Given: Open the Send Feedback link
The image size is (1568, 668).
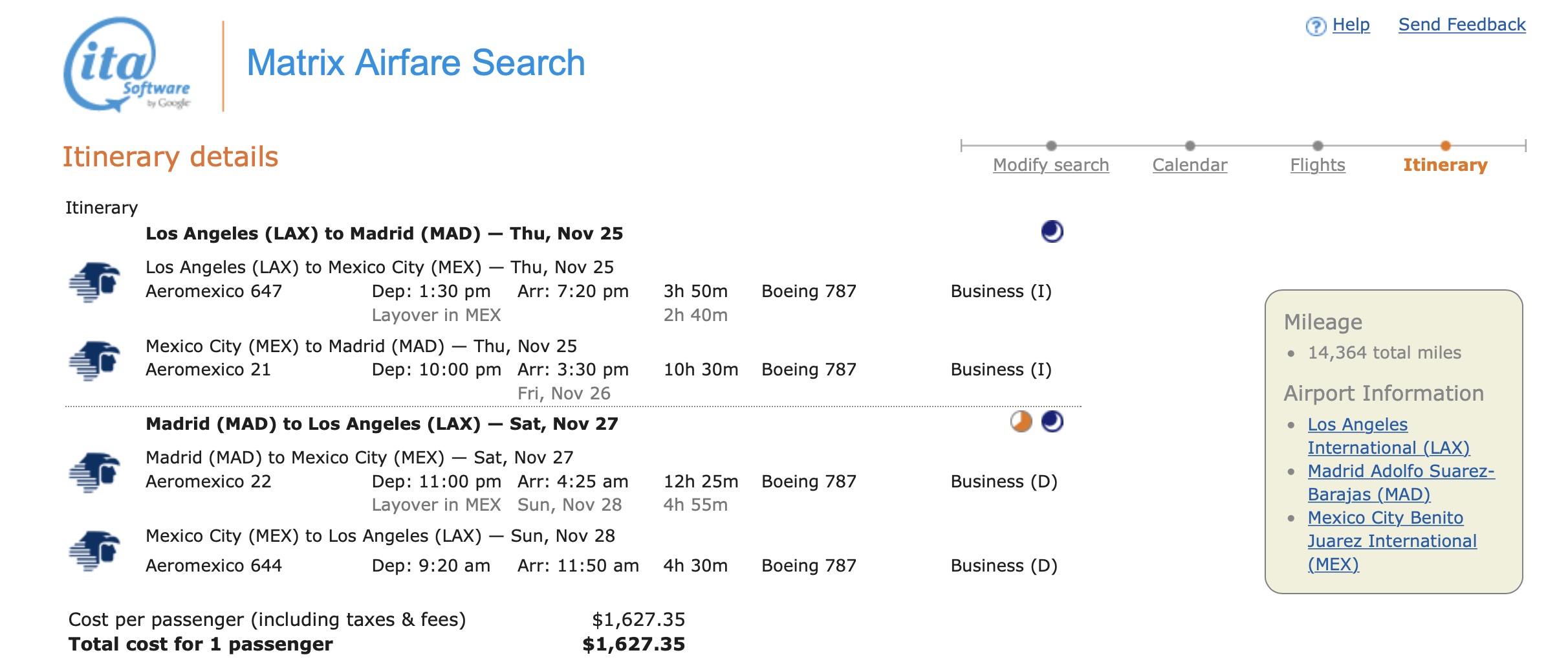Looking at the screenshot, I should [x=1461, y=25].
